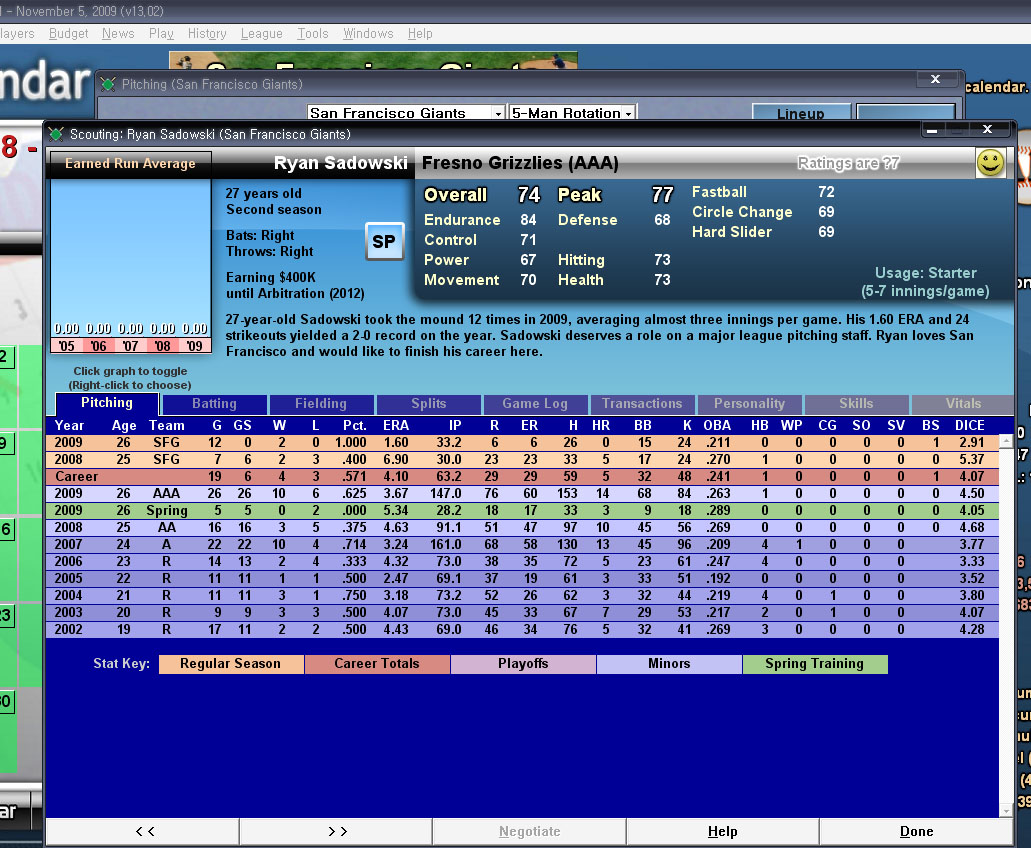Screen dimensions: 1031x848
Task: Click the Earned Run Average graph header
Action: click(x=130, y=164)
